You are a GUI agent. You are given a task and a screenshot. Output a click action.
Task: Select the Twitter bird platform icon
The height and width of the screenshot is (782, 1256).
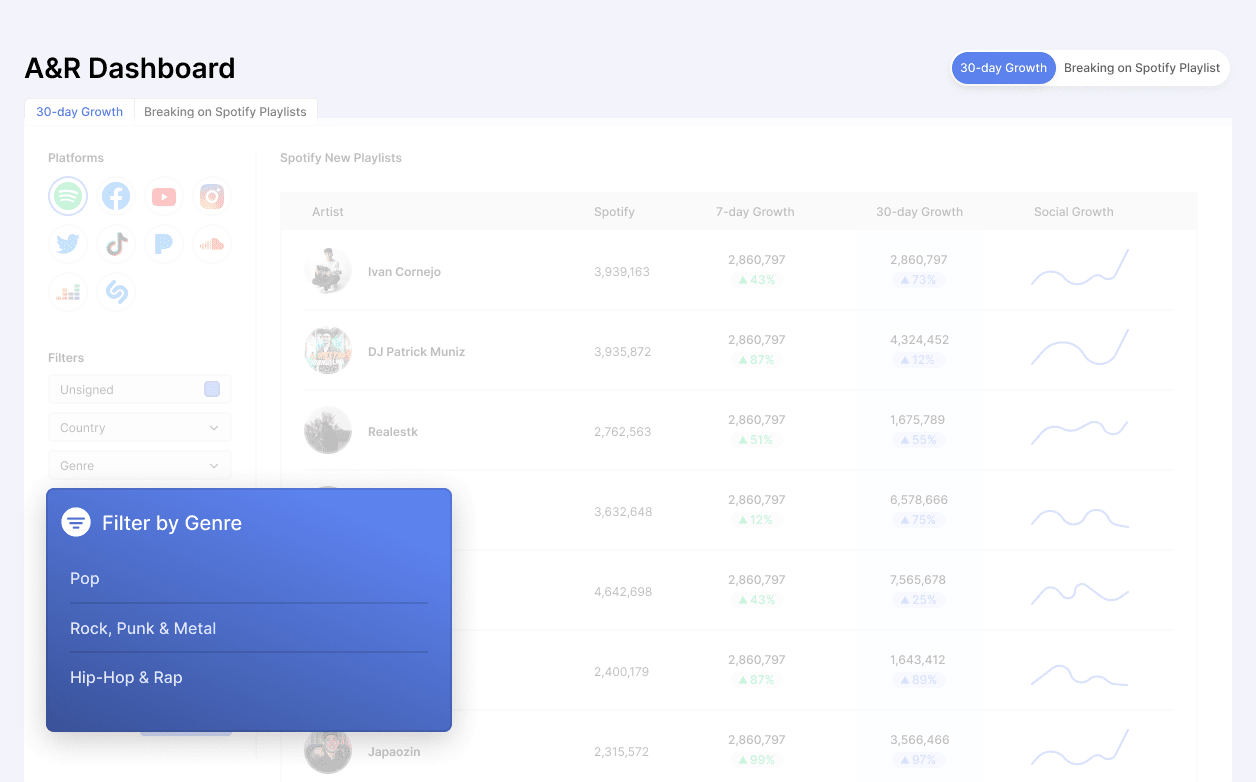tap(68, 244)
